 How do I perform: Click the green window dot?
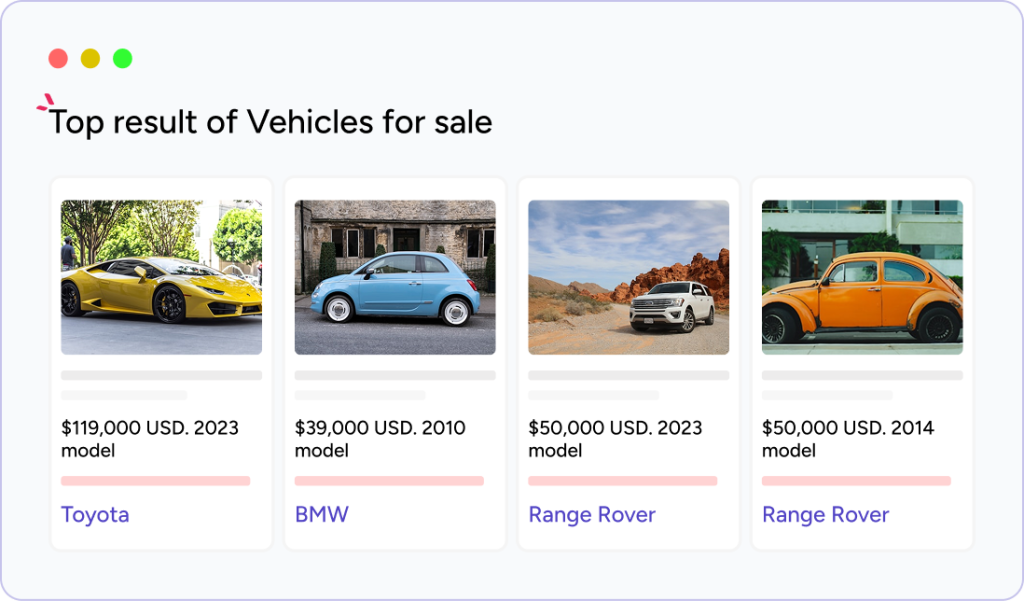click(122, 58)
